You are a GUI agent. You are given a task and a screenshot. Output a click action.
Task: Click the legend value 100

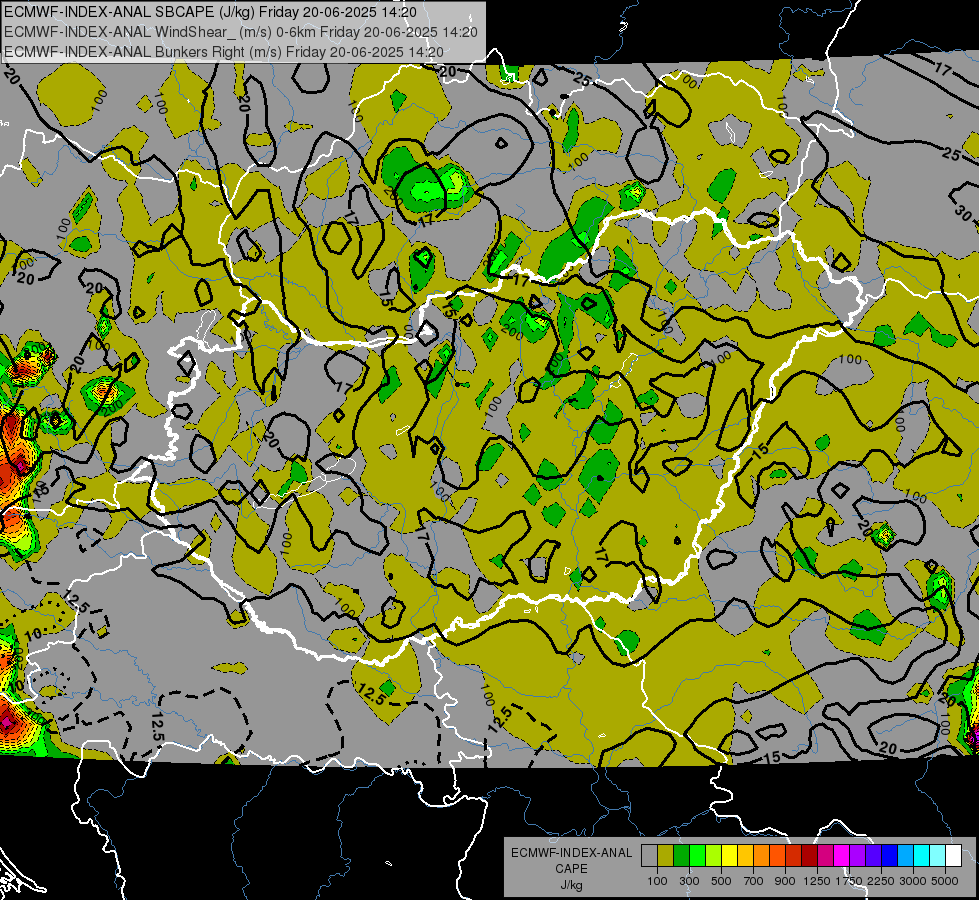[x=657, y=881]
